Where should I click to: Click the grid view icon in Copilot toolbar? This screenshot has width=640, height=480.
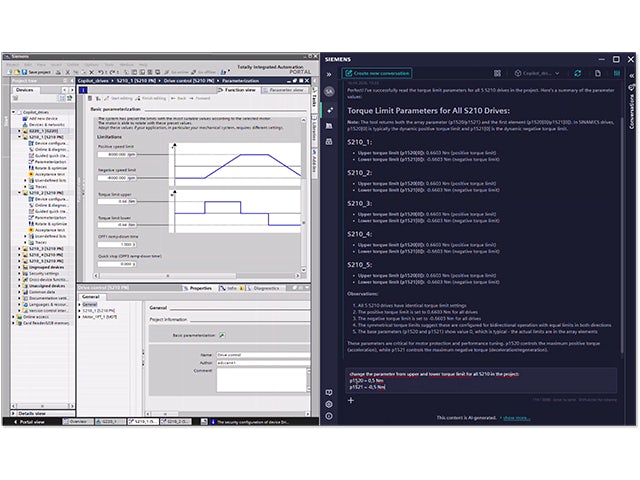[497, 73]
